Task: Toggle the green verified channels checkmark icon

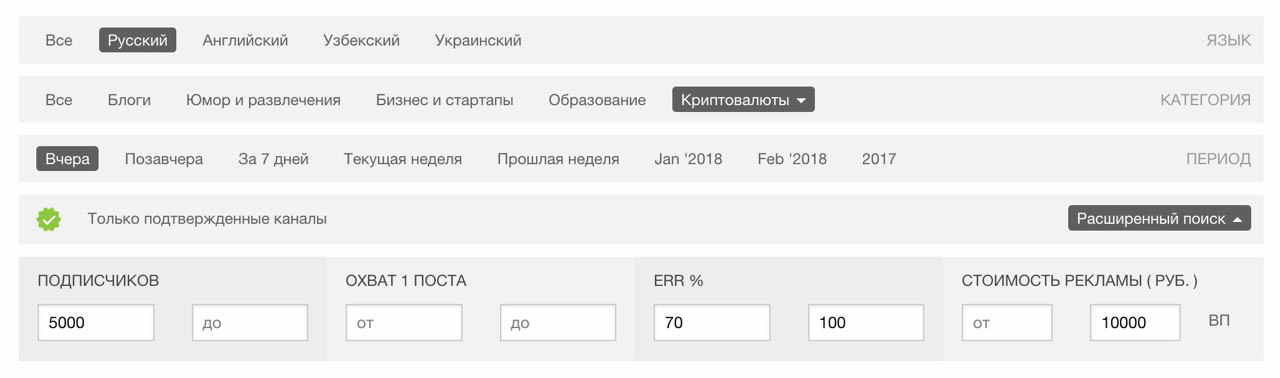Action: [49, 219]
